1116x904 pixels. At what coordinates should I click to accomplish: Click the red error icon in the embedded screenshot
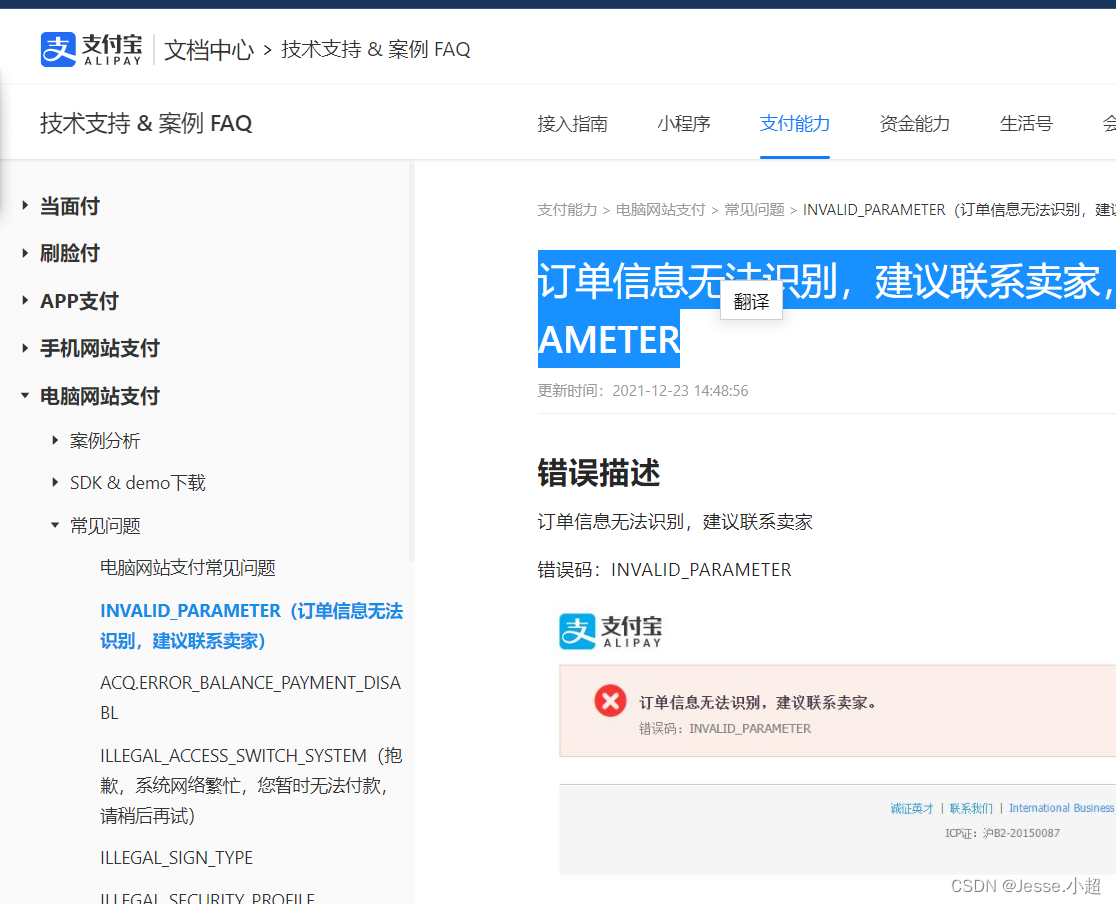pos(610,701)
